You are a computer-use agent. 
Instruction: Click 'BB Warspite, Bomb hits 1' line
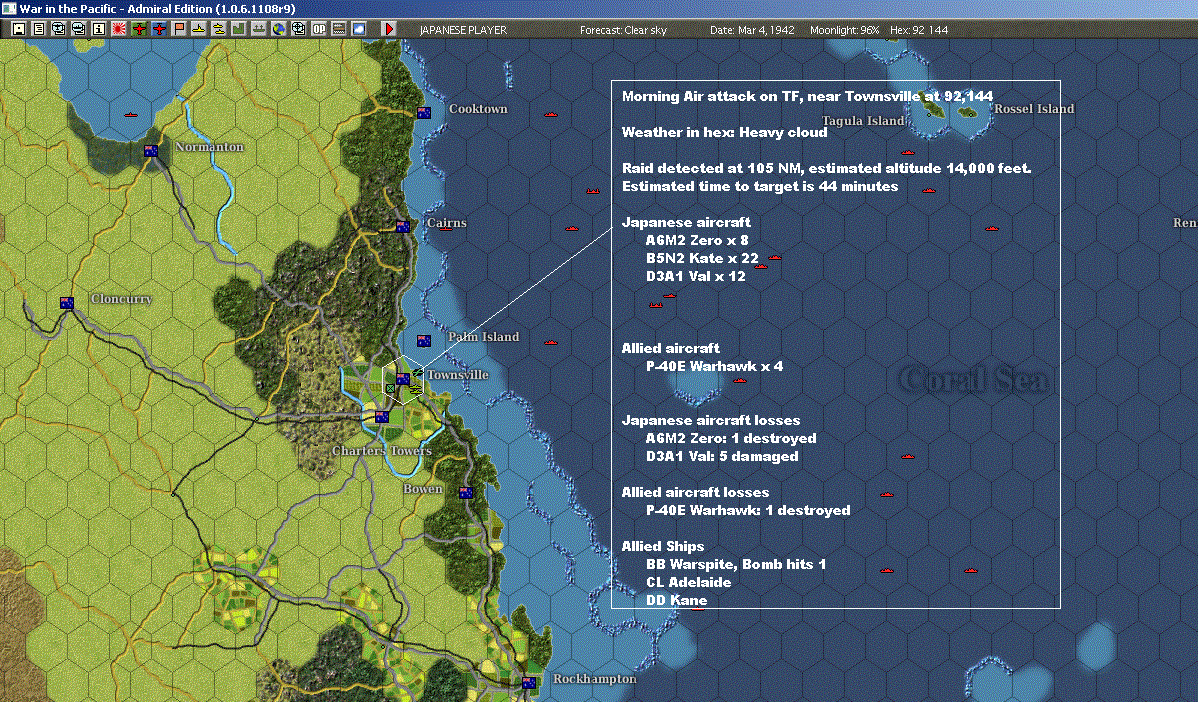point(736,565)
